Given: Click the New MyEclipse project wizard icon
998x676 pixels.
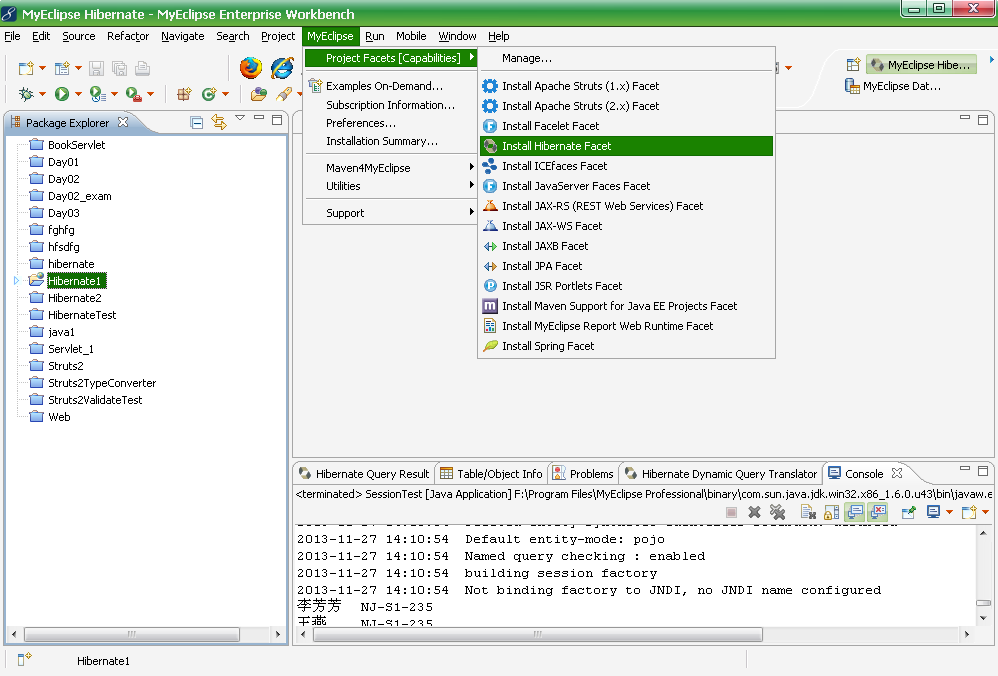Looking at the screenshot, I should coord(62,68).
